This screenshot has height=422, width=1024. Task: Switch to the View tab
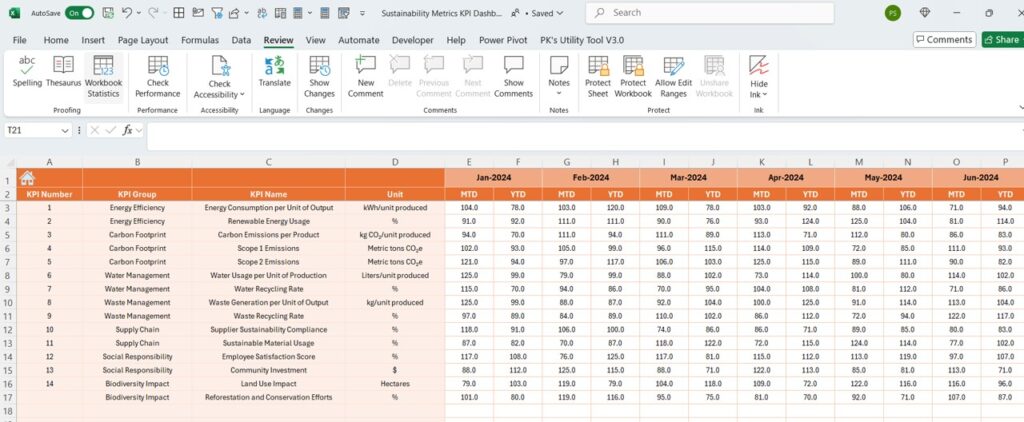tap(315, 40)
